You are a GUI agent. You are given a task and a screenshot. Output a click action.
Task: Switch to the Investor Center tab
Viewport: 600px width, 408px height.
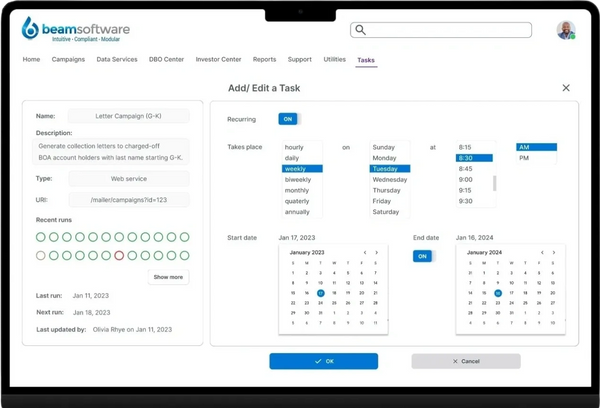[218, 60]
